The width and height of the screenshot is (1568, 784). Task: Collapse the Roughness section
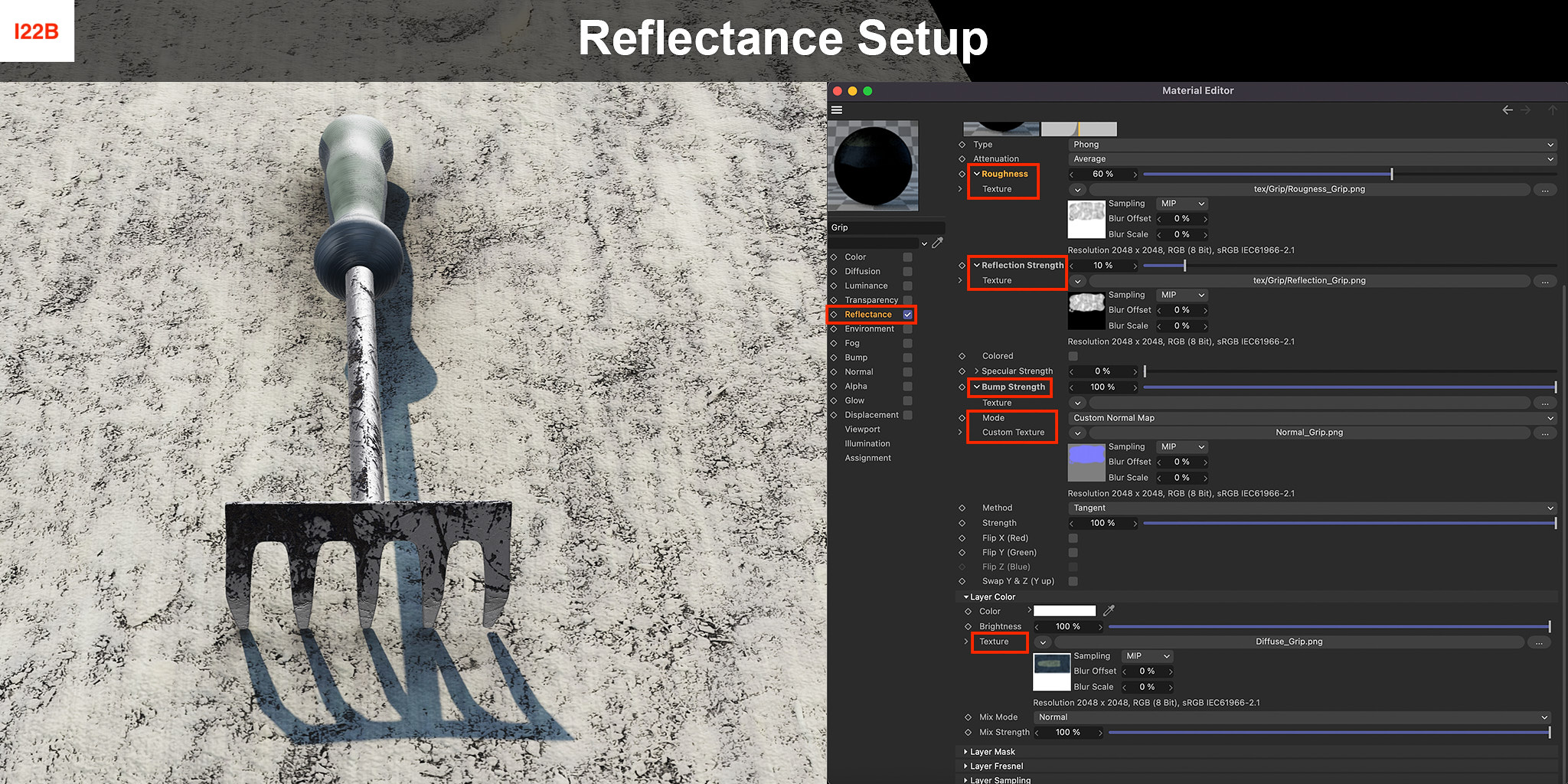977,175
